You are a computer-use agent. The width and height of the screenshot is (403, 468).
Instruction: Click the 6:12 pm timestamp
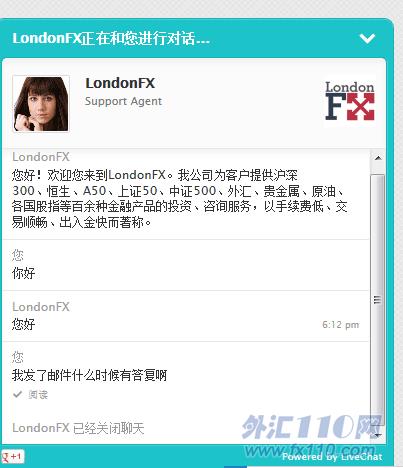click(341, 325)
